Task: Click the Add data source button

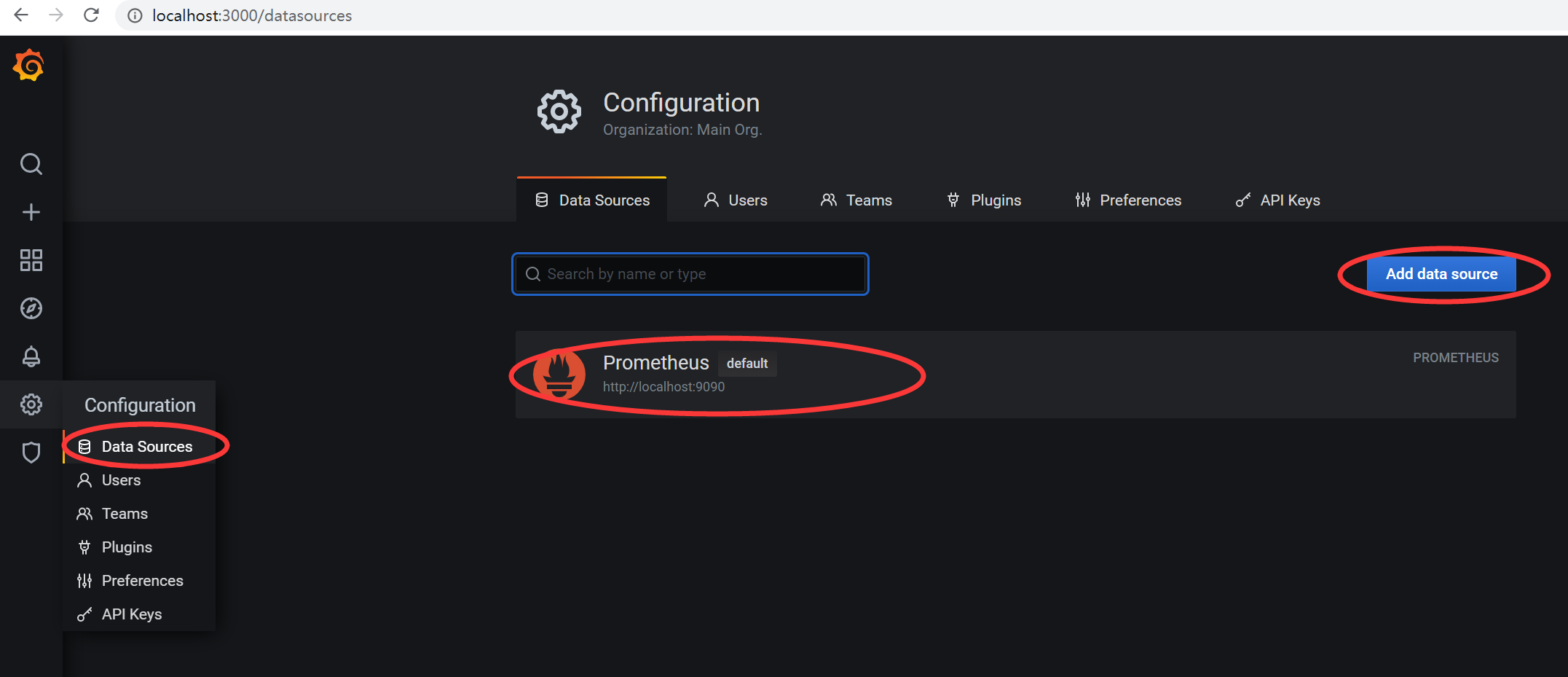Action: (x=1441, y=274)
